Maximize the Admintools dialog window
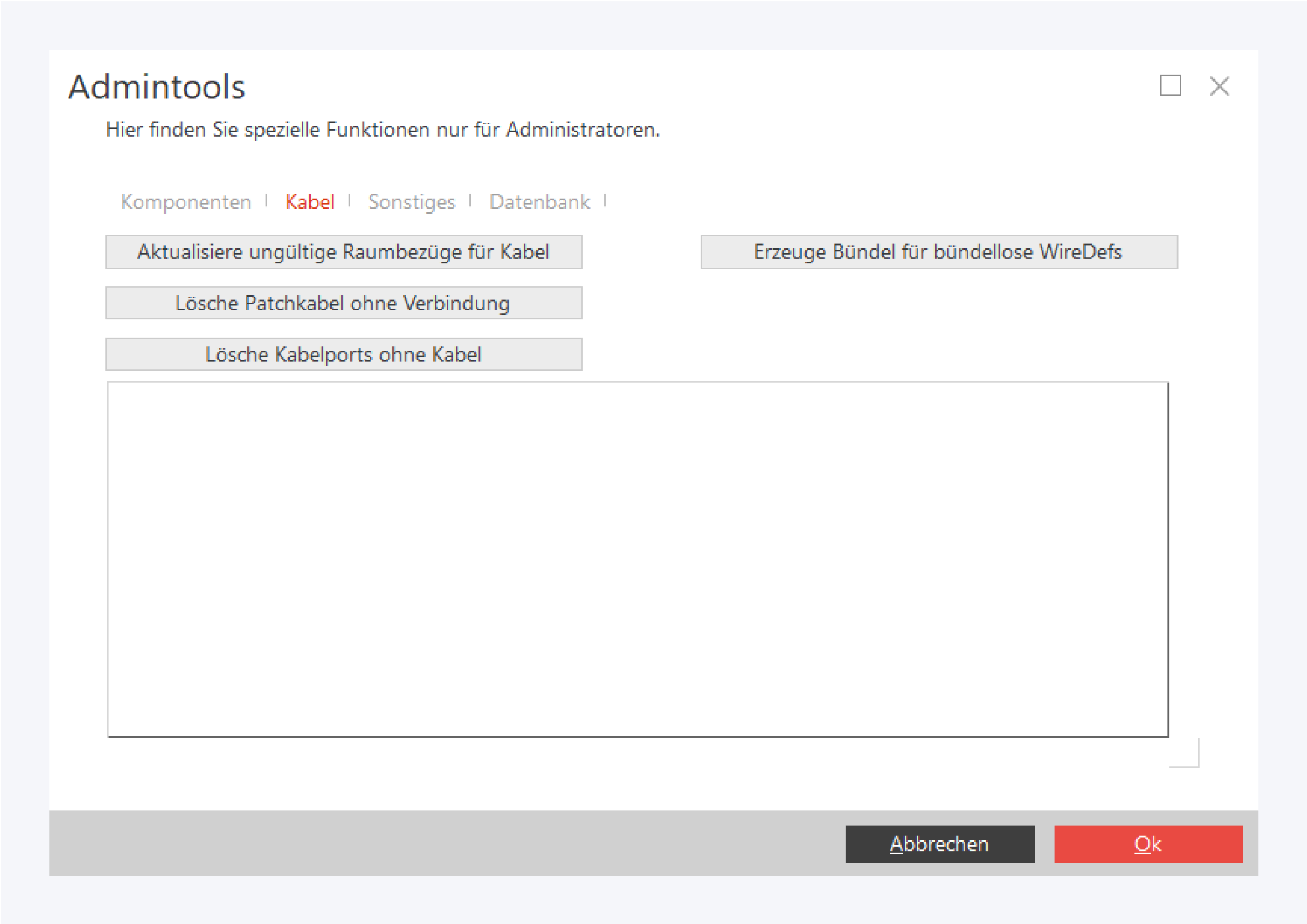The width and height of the screenshot is (1307, 924). pos(1170,86)
